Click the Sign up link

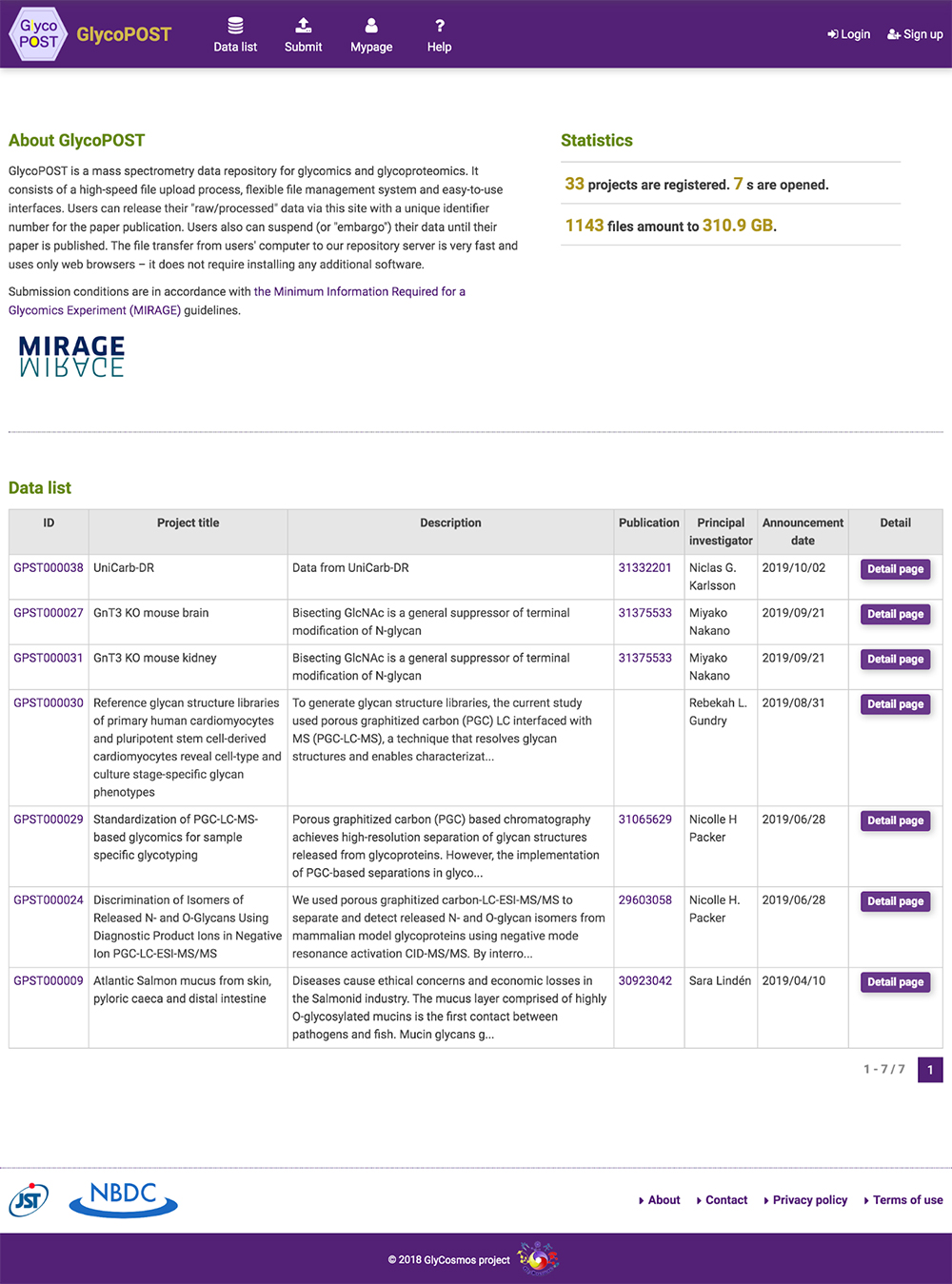click(x=915, y=34)
